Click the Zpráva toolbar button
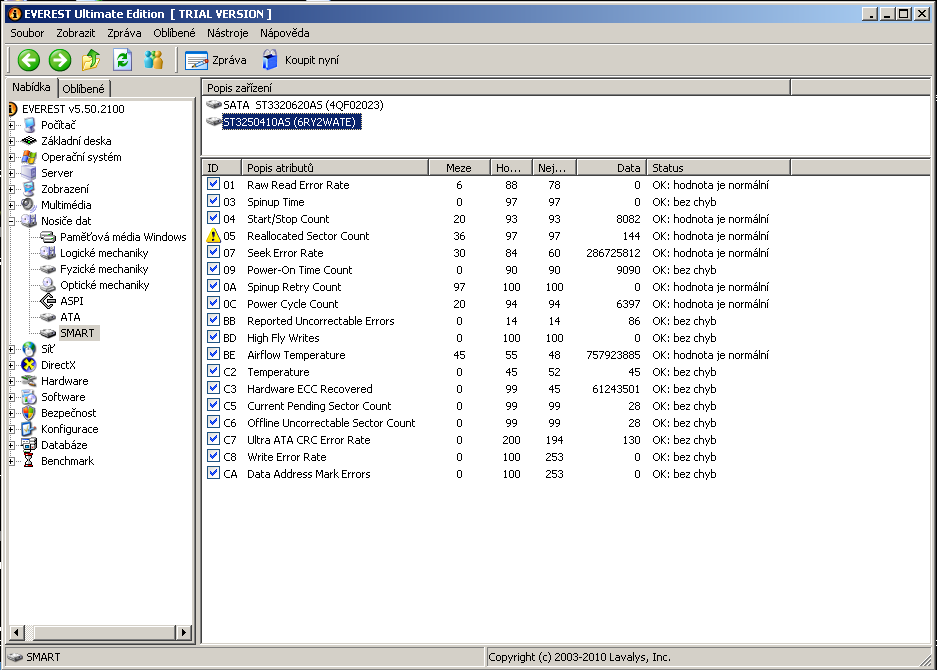 click(x=217, y=60)
